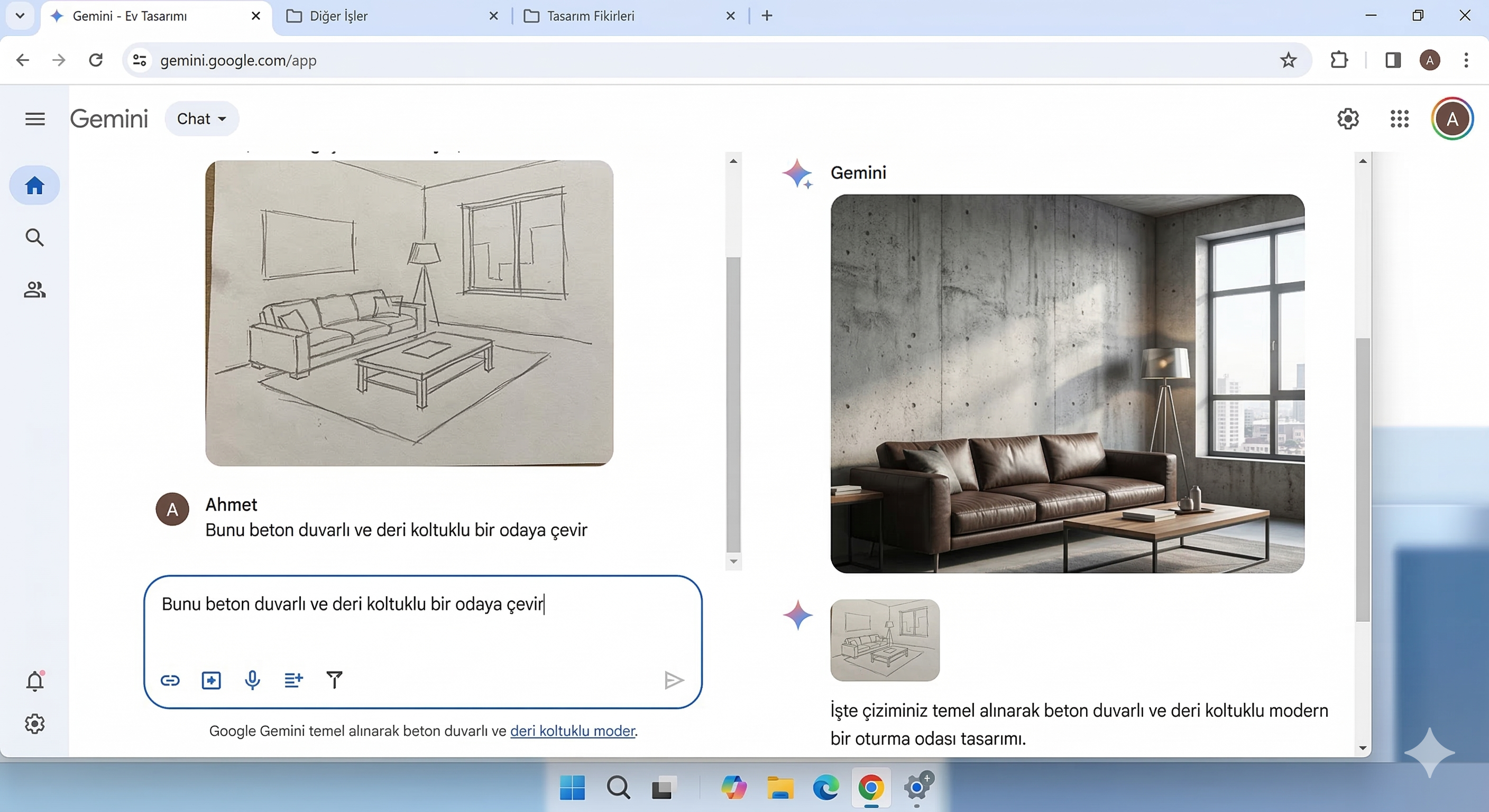Toggle the Chrome side panel

(1393, 60)
